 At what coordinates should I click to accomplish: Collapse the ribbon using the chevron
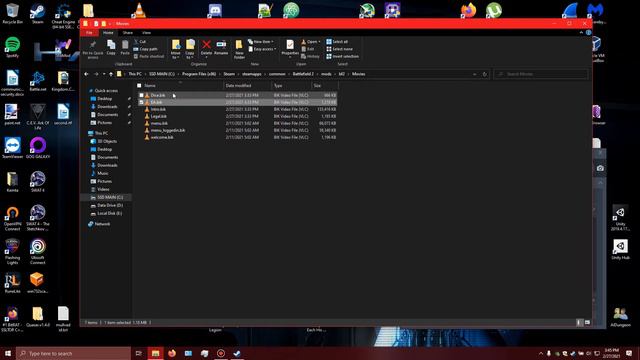click(581, 32)
